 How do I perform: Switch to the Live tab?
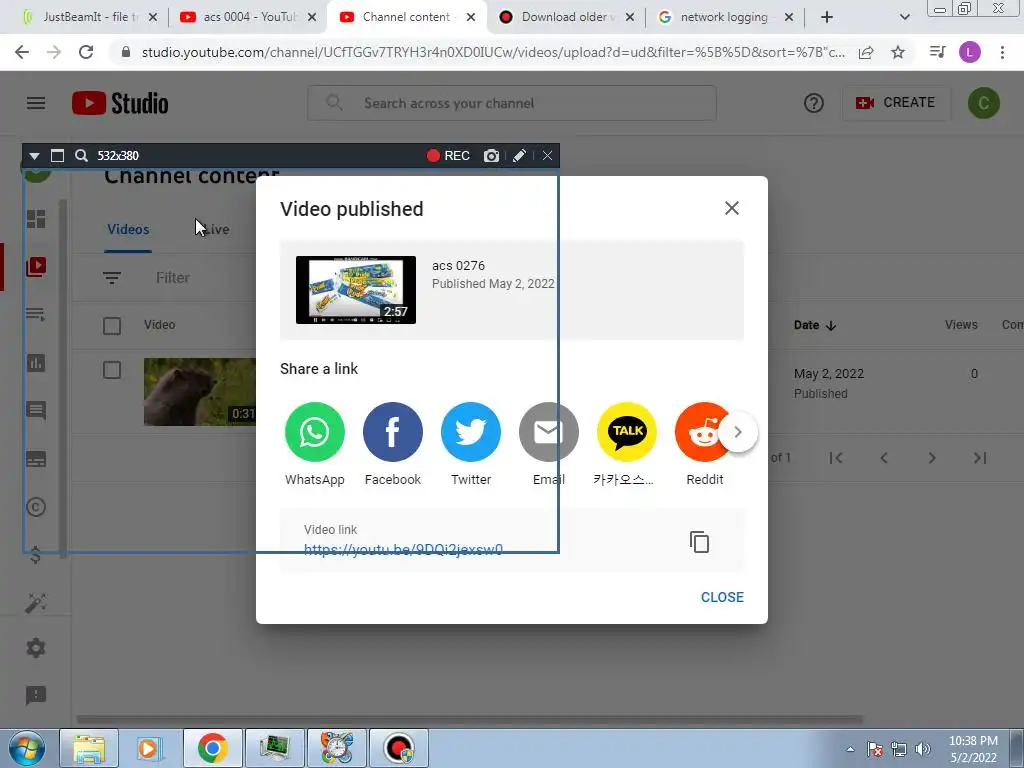[215, 229]
